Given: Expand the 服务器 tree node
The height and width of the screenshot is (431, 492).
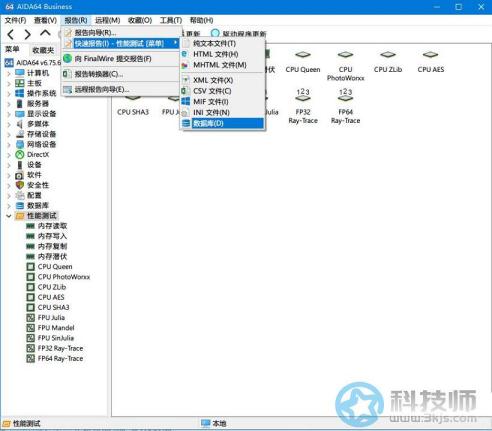Looking at the screenshot, I should pos(9,104).
